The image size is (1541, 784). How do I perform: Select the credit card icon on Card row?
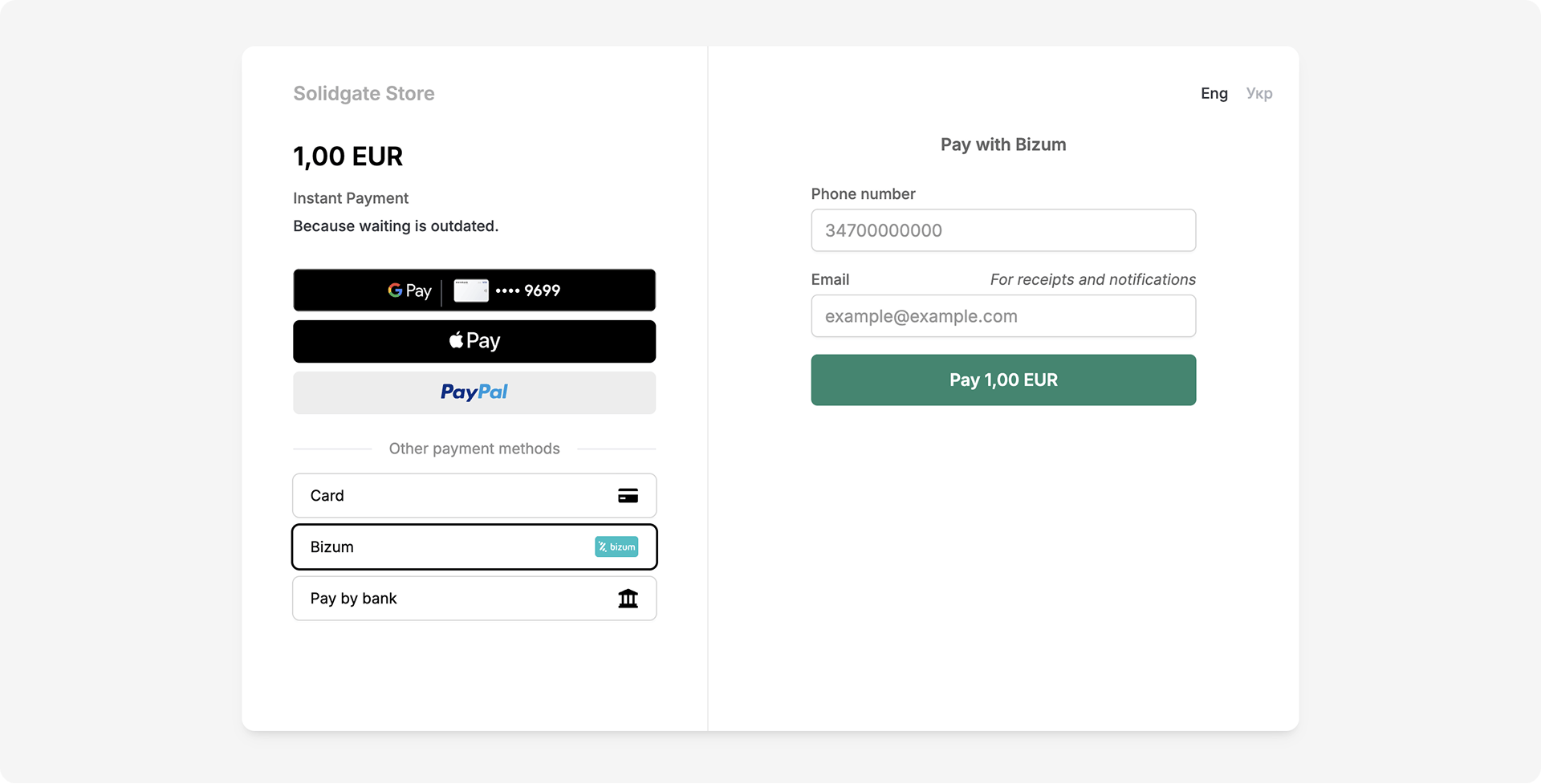(628, 495)
